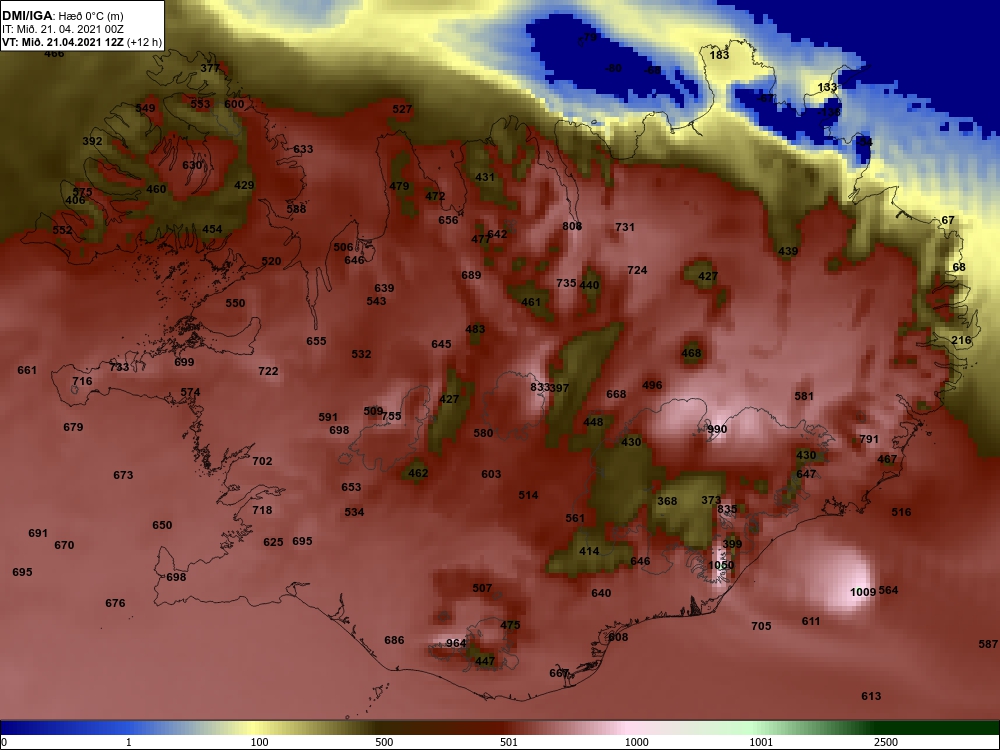Click the map value '964'
The image size is (1000, 750).
click(456, 643)
